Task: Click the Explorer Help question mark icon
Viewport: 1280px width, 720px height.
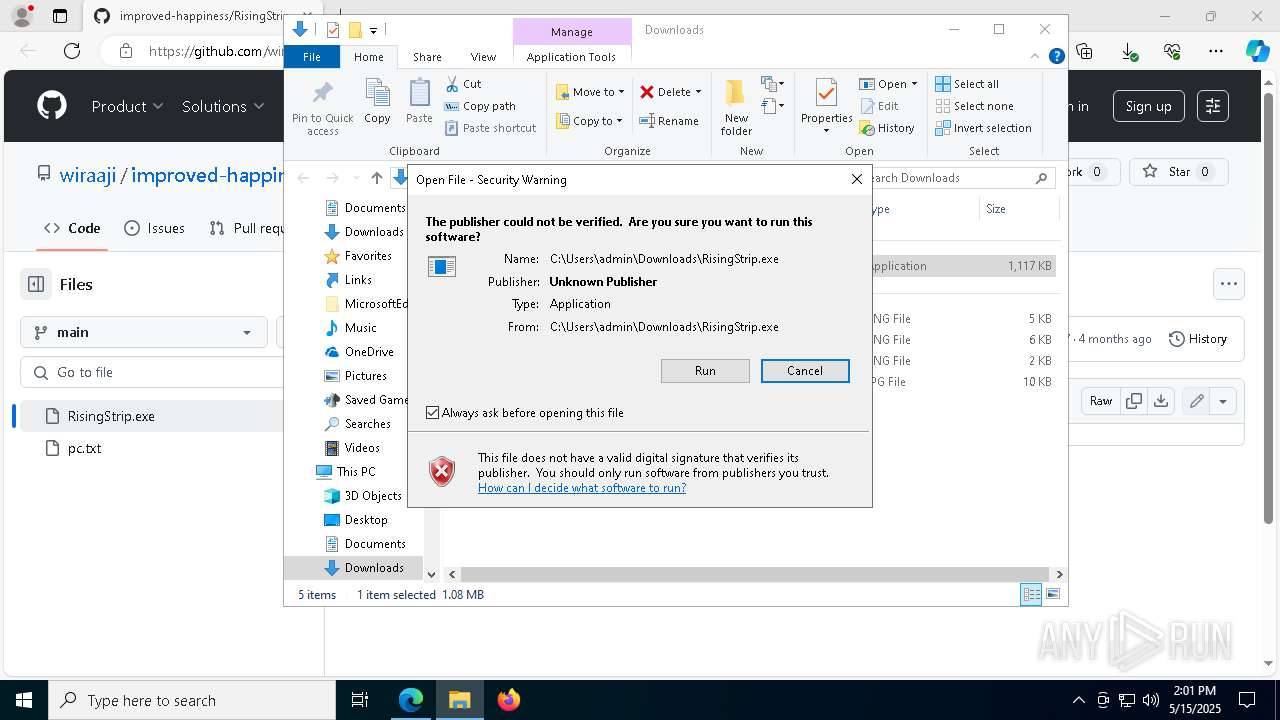Action: (1056, 57)
